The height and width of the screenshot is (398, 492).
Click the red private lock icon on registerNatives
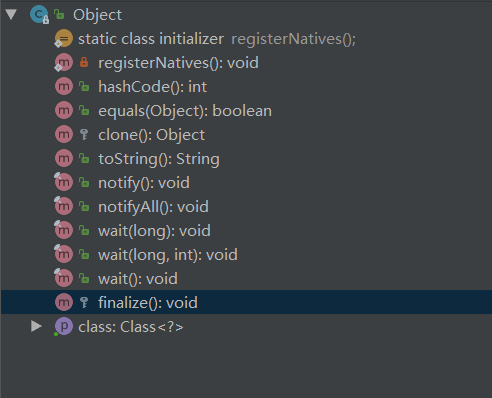click(x=84, y=62)
